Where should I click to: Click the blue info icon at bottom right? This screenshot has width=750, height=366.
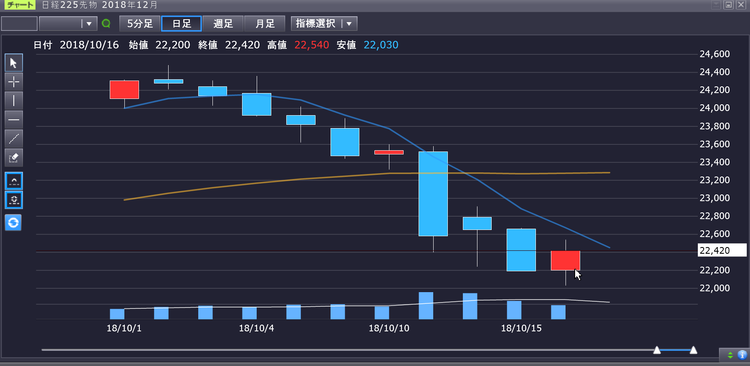point(742,355)
